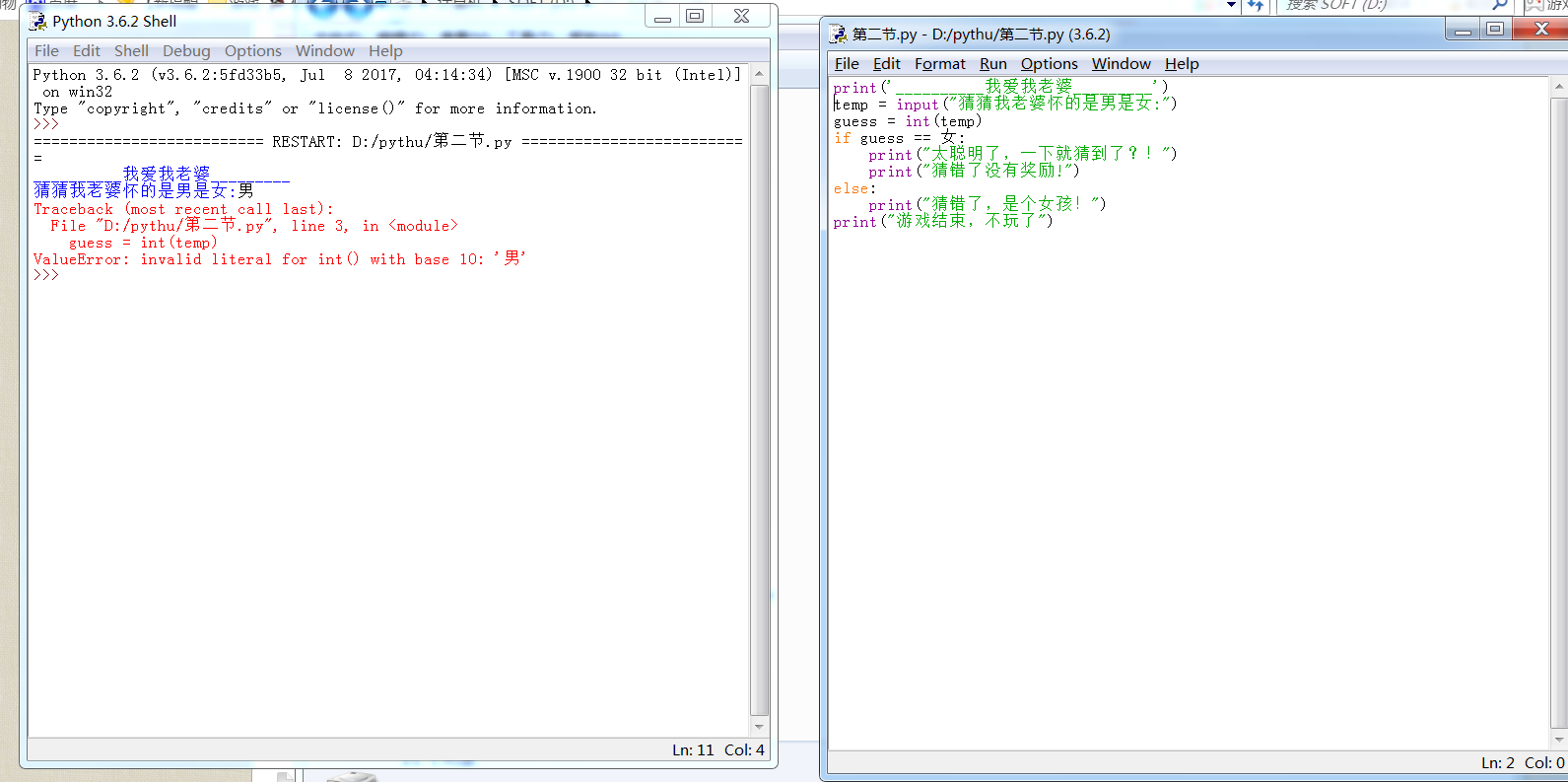Screen dimensions: 1568x782
Task: Open Run menu in editor window
Action: tap(993, 64)
